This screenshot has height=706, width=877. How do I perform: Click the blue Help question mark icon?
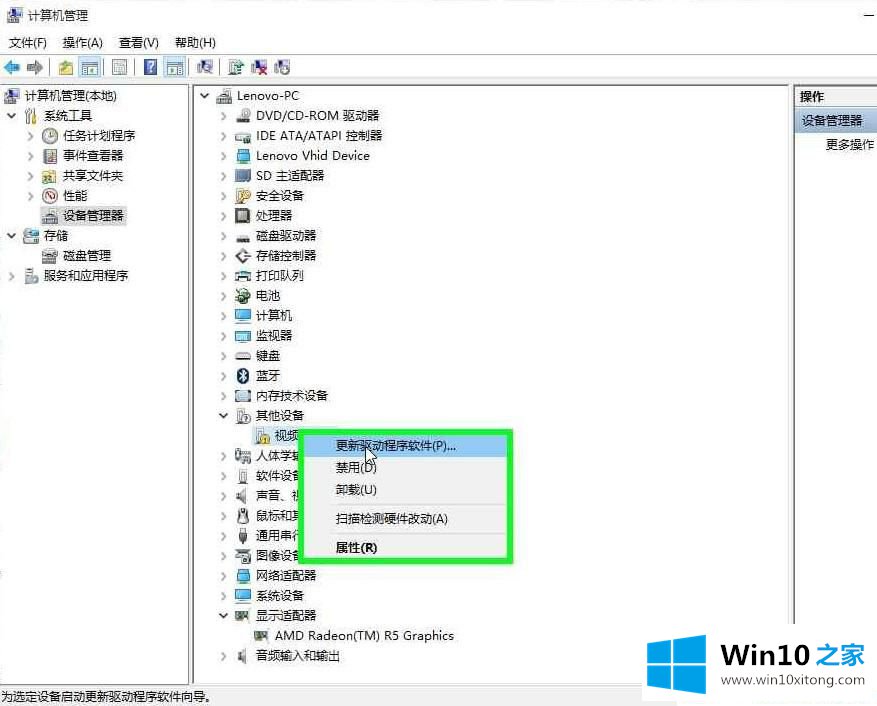point(150,67)
